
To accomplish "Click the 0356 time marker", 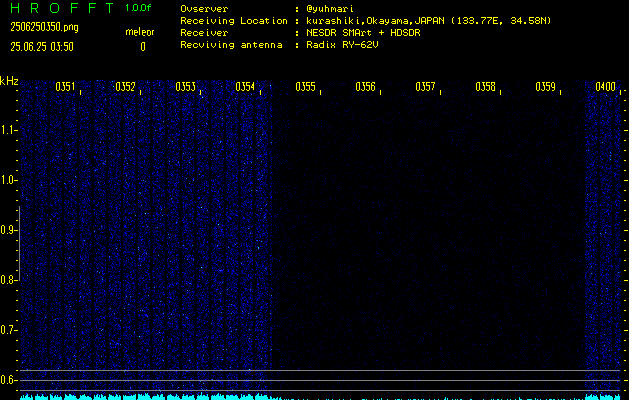I will [365, 87].
